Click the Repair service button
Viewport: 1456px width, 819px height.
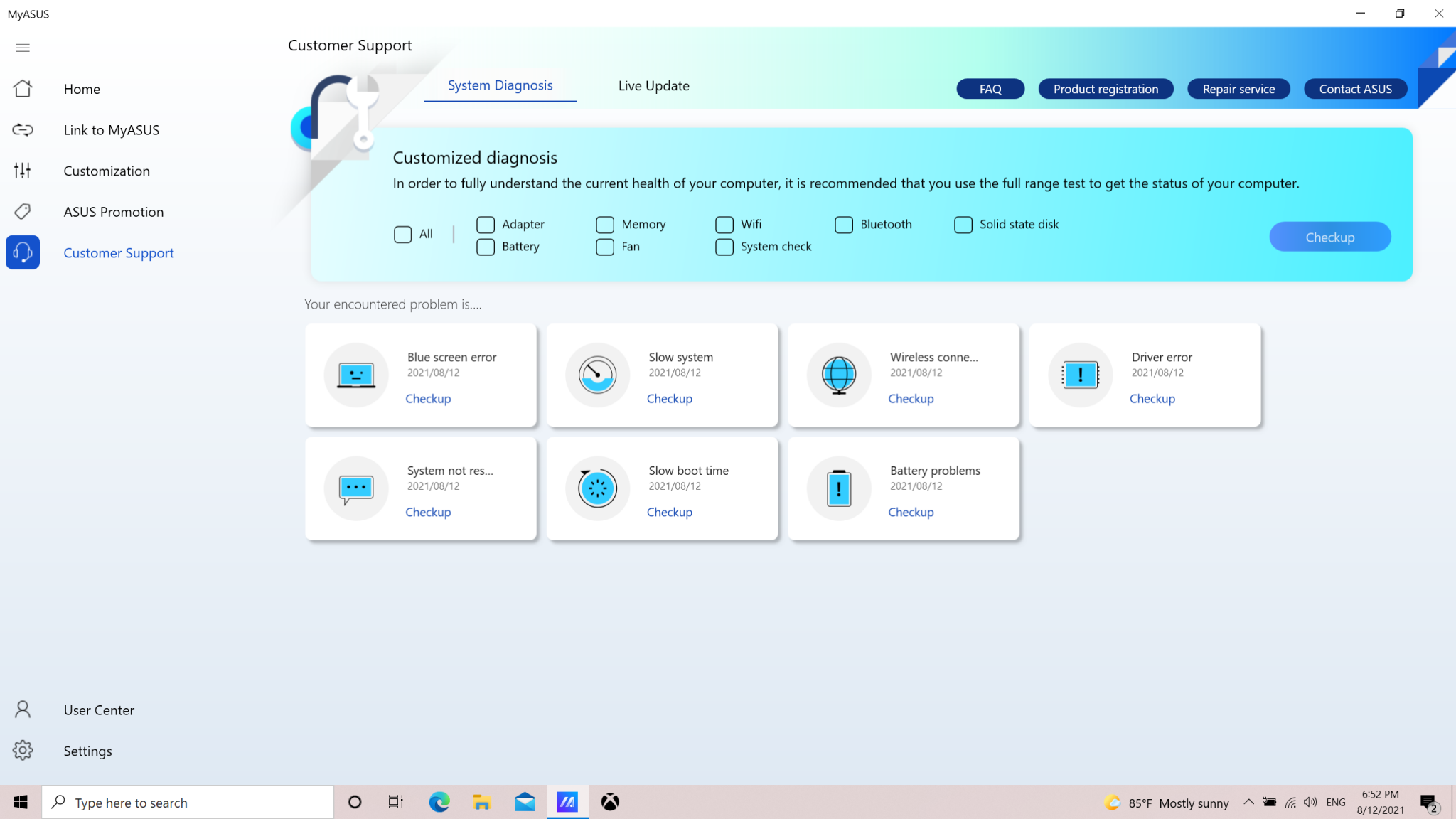tap(1238, 89)
